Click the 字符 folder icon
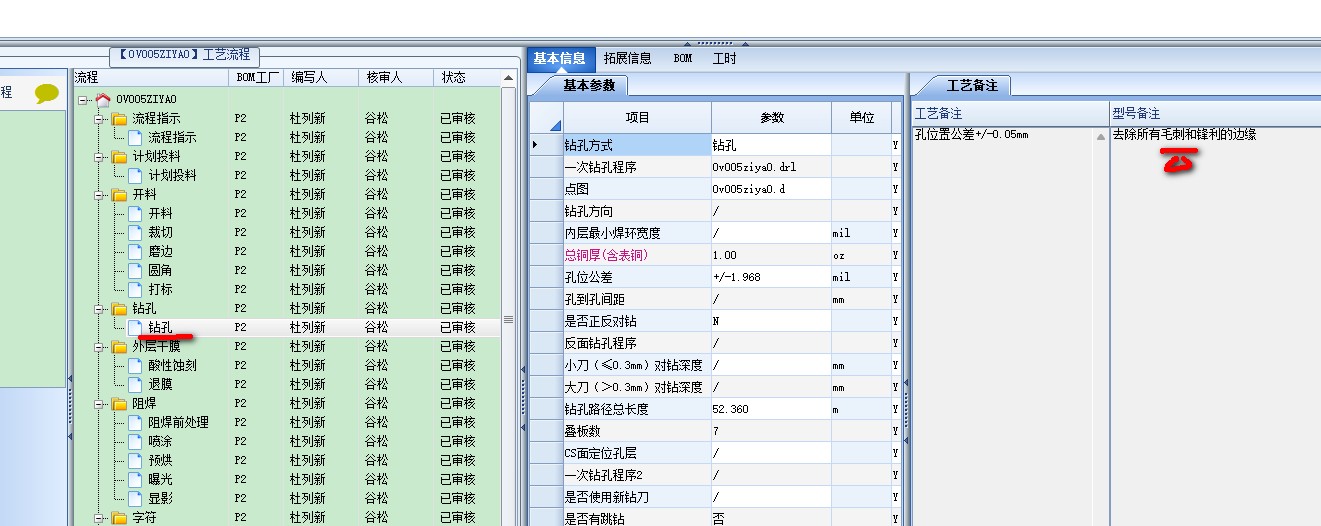 120,518
